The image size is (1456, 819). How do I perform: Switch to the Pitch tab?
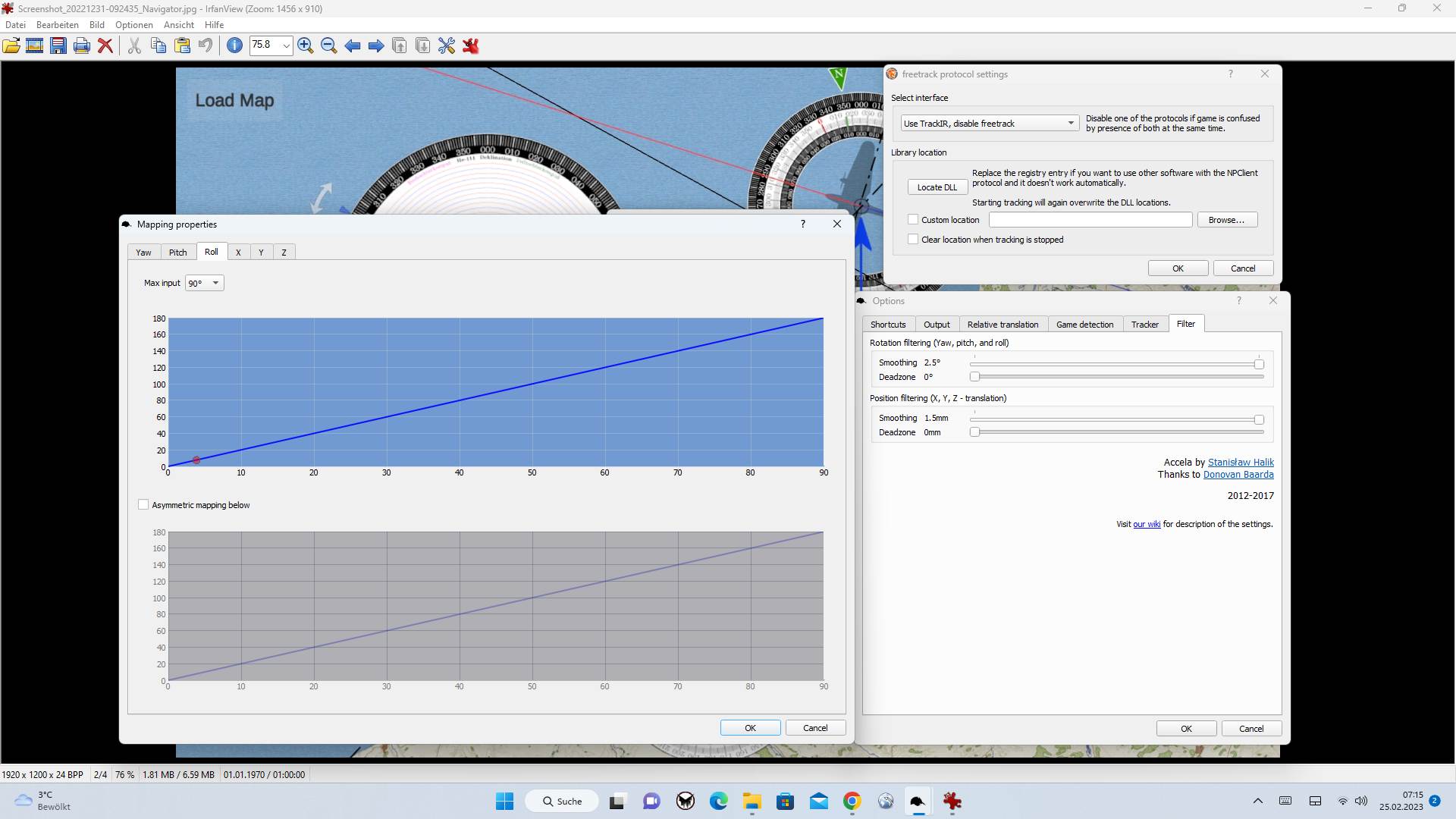(177, 253)
